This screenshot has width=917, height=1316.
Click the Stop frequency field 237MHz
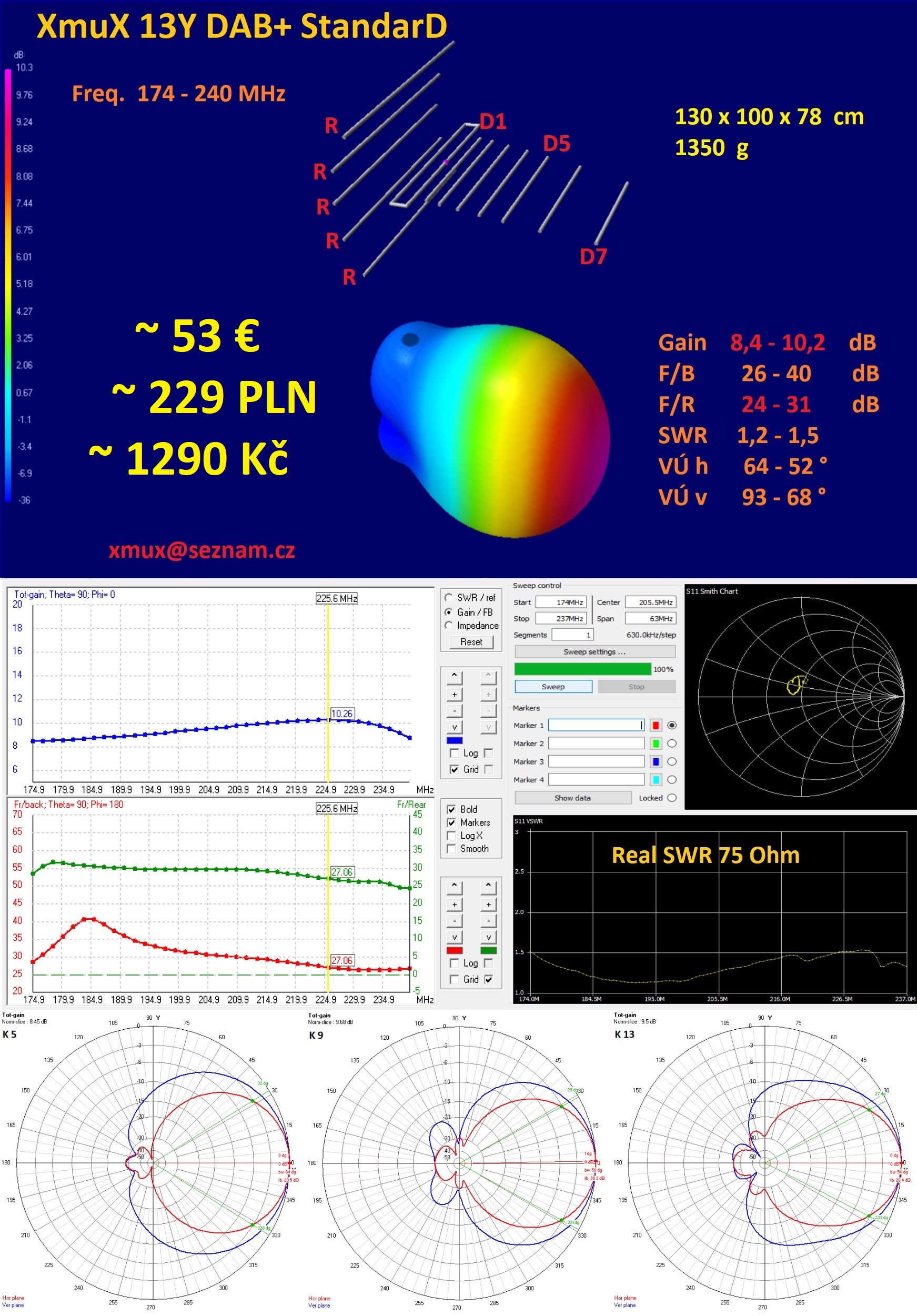point(560,618)
